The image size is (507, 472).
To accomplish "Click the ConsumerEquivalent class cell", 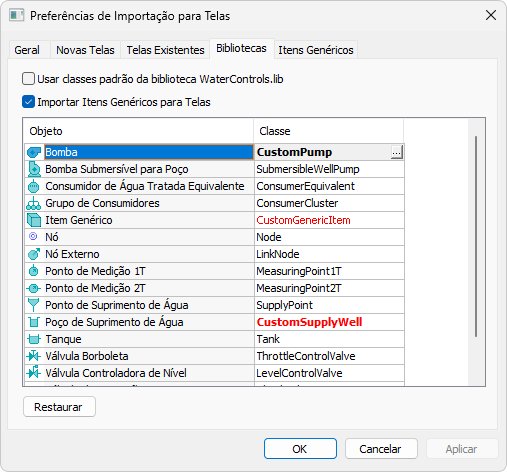I will pos(329,186).
